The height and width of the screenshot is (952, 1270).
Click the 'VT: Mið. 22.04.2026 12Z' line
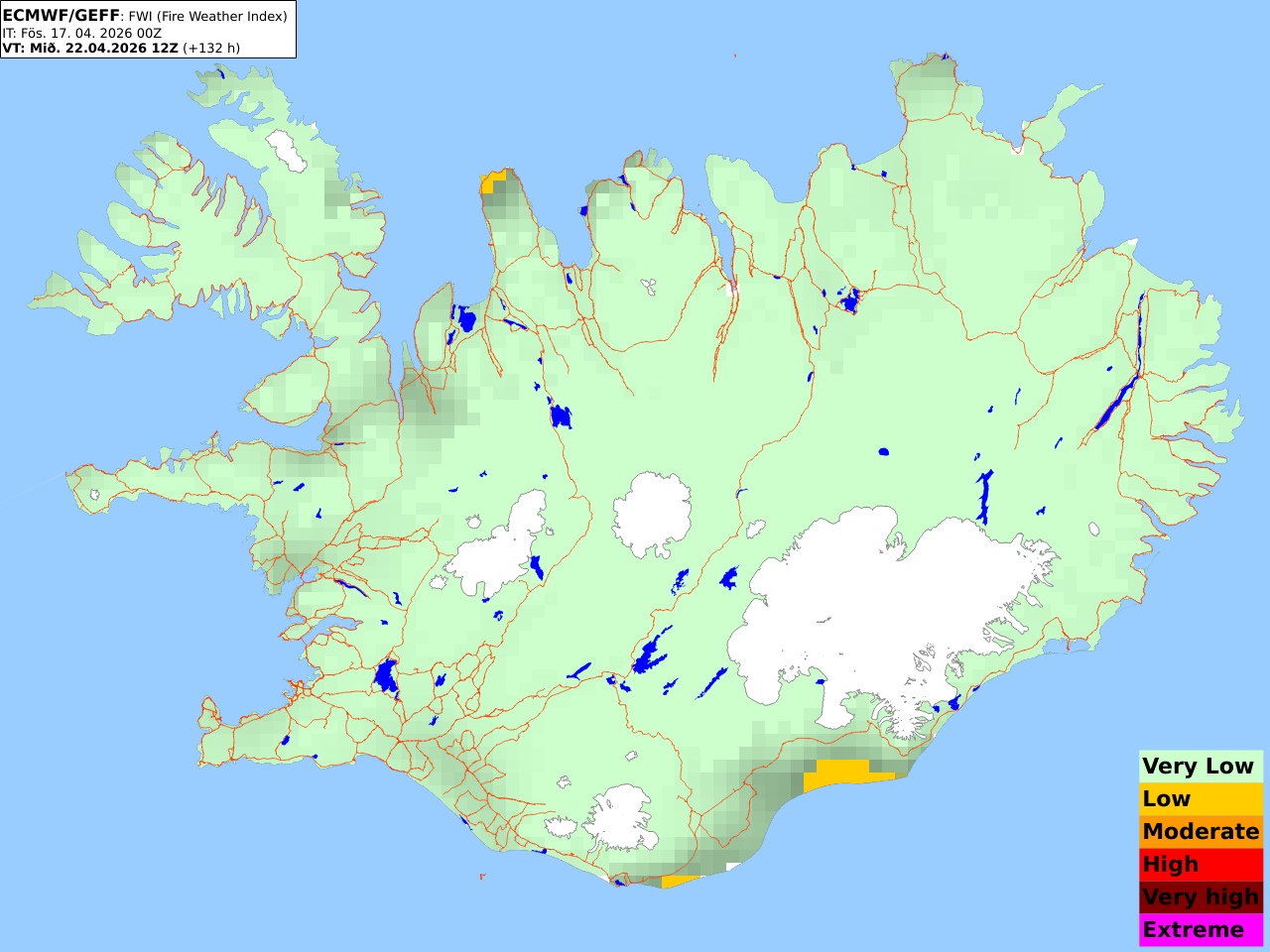pyautogui.click(x=90, y=48)
